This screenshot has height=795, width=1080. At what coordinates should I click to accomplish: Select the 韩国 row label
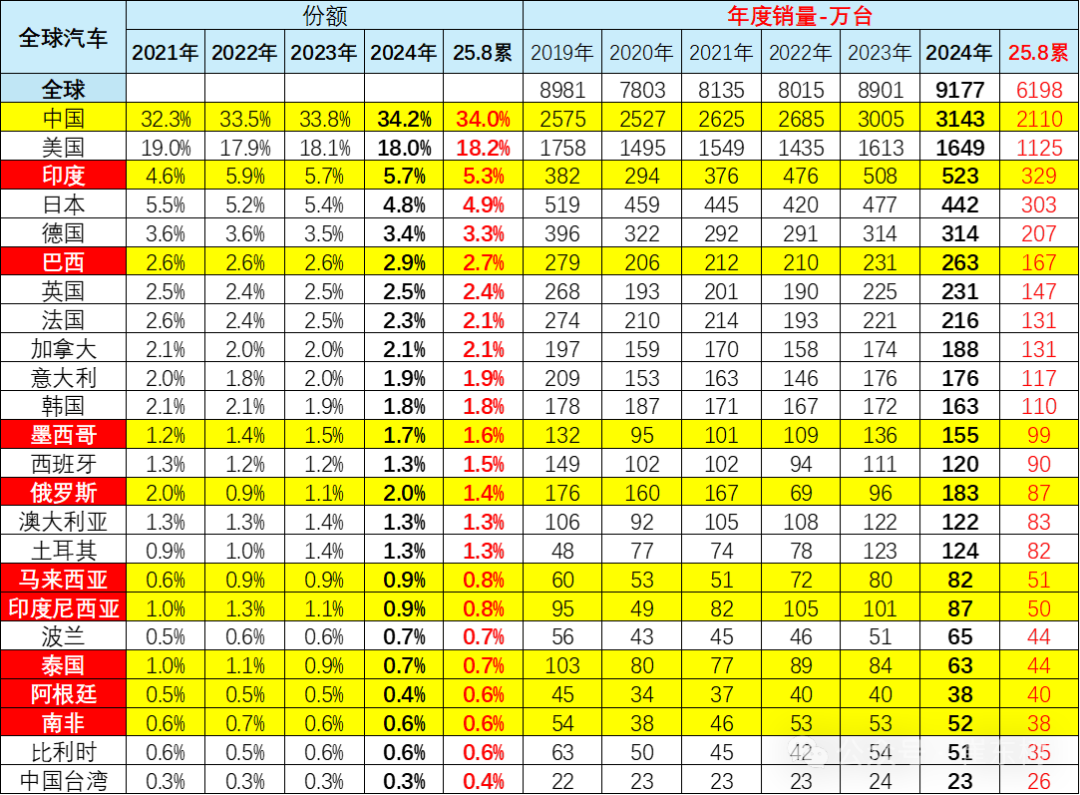(x=63, y=406)
